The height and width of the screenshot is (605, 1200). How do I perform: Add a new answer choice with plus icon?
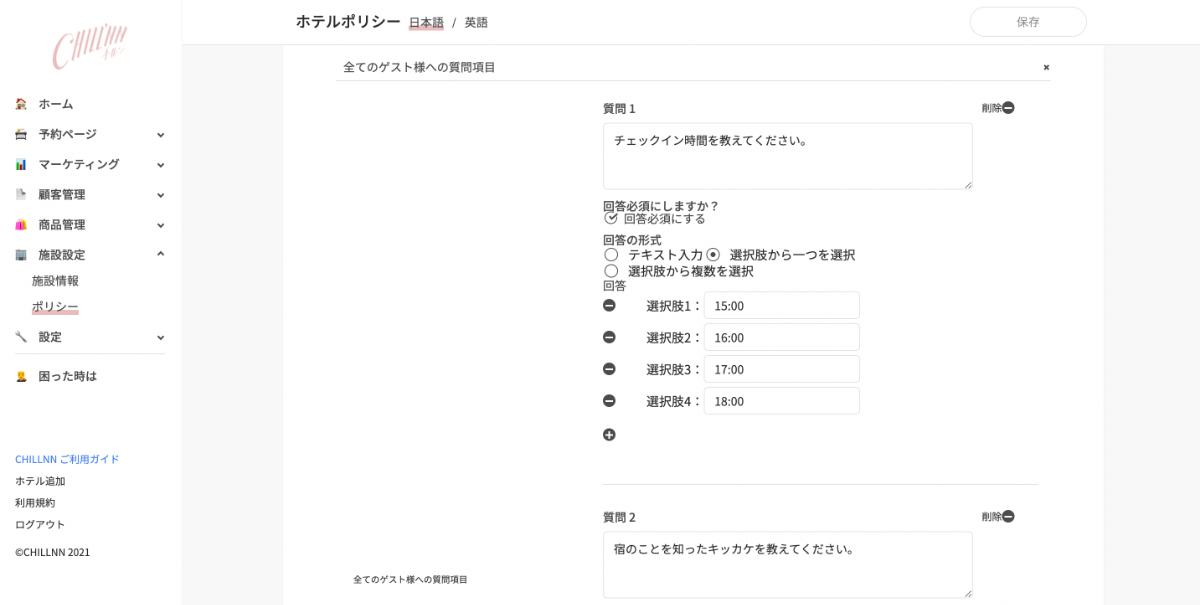[x=609, y=435]
